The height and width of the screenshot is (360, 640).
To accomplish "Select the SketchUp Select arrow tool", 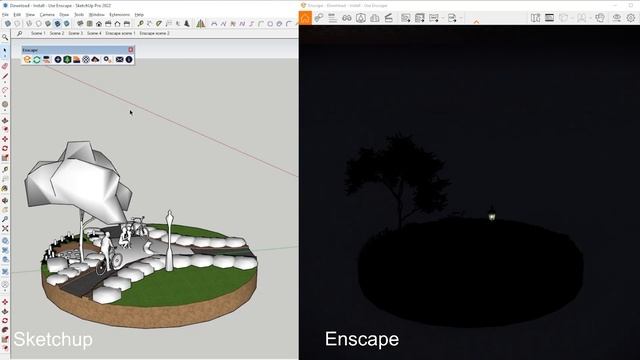I will 5,51.
